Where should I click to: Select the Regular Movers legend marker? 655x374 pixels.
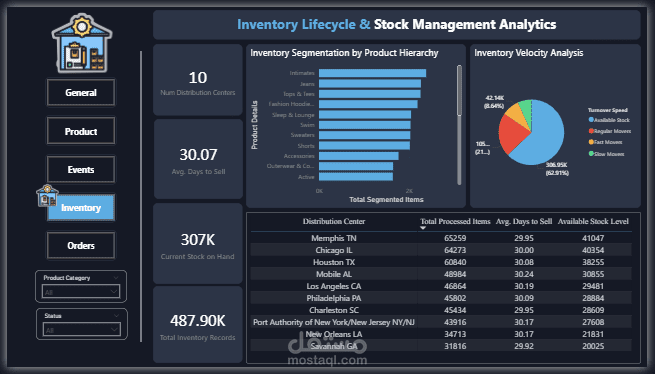591,131
